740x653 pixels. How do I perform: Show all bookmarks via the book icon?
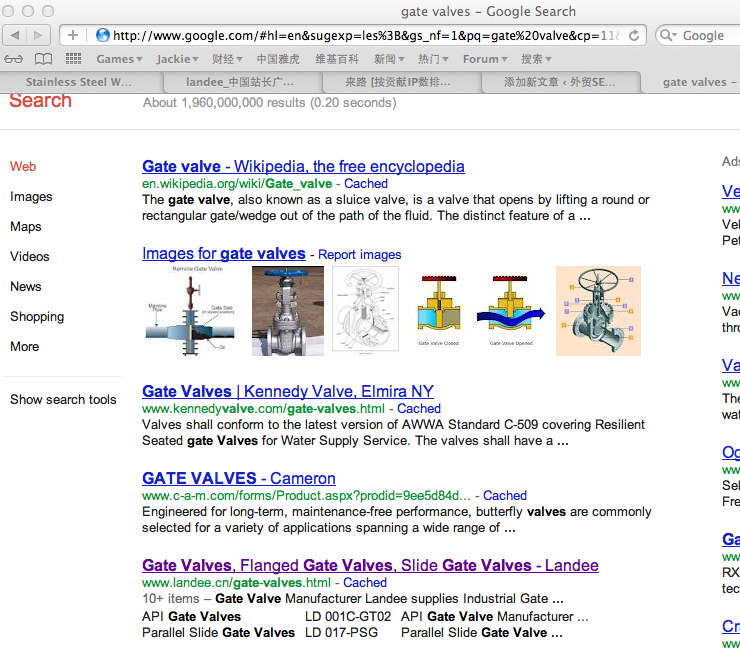(x=43, y=59)
